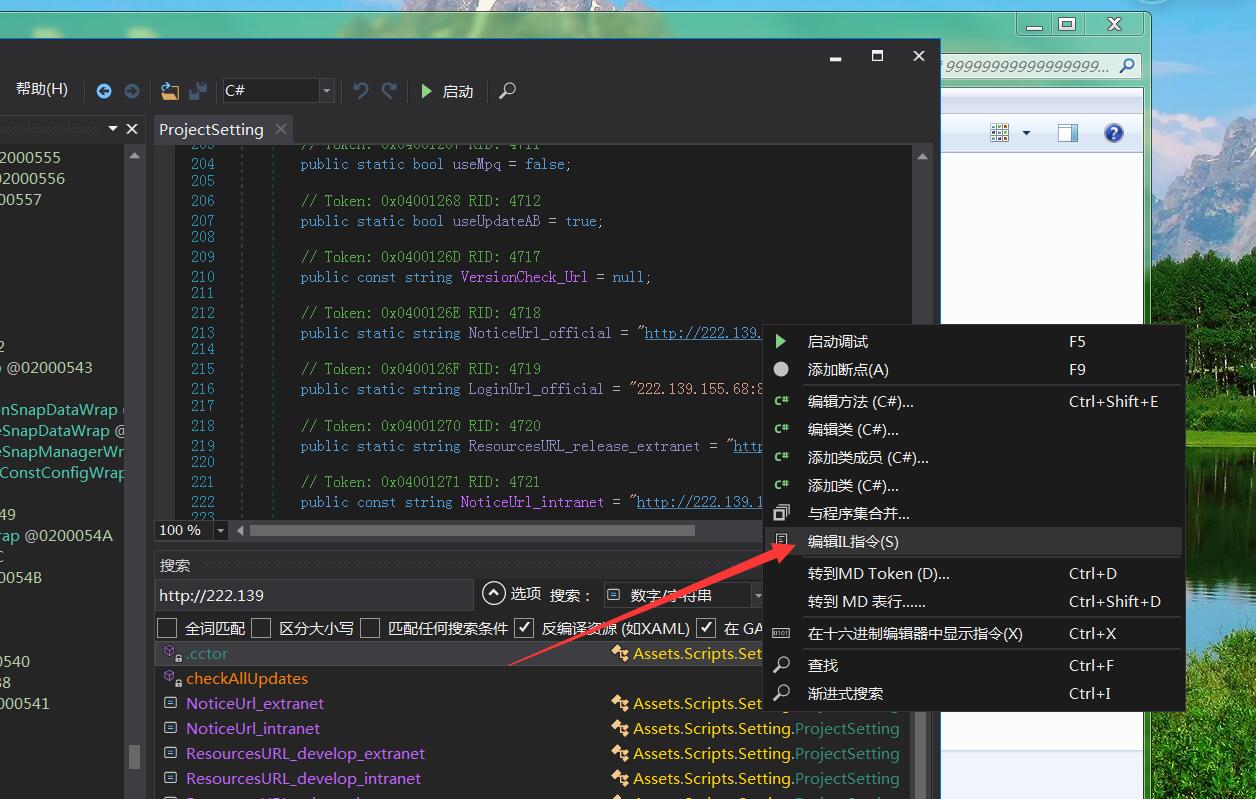
Task: Click the help icon in Explorer window
Action: [1113, 133]
